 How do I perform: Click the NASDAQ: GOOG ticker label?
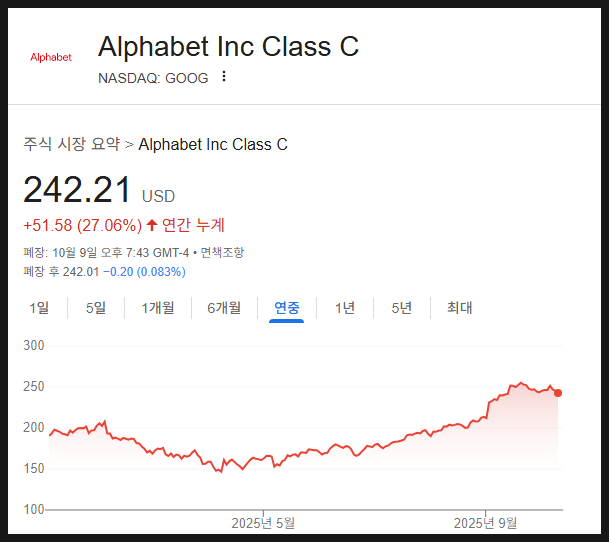(x=153, y=78)
